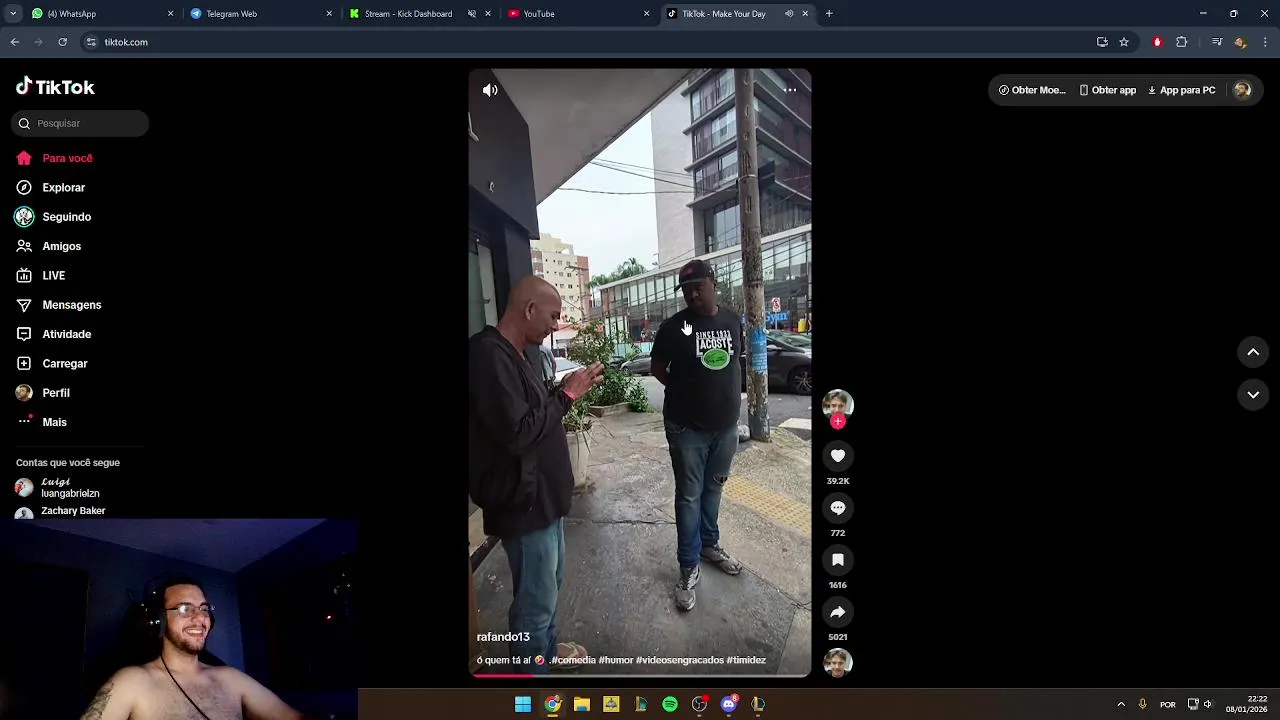Open the taskbar volume control
The width and height of the screenshot is (1280, 720).
[x=1208, y=704]
